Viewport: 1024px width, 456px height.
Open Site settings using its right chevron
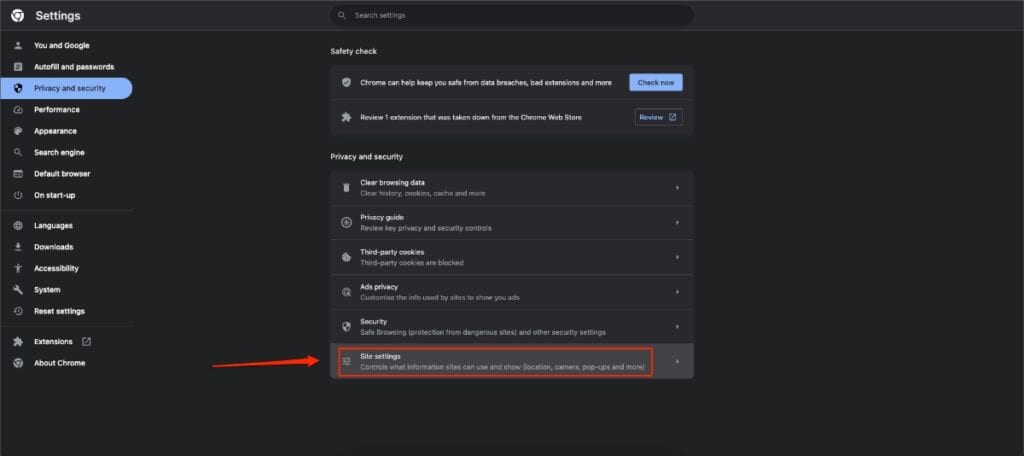677,361
